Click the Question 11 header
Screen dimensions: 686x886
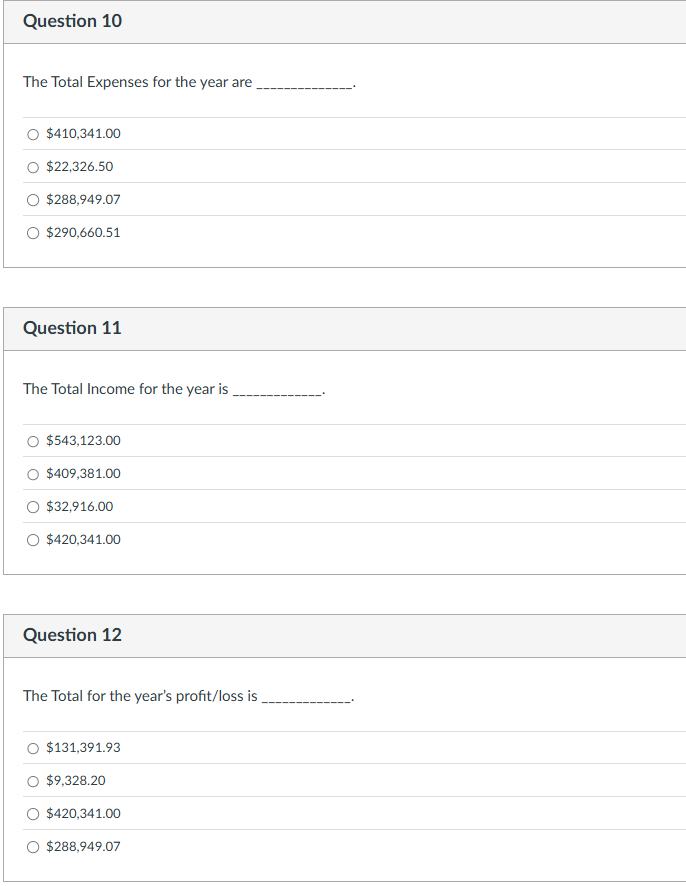coord(72,327)
